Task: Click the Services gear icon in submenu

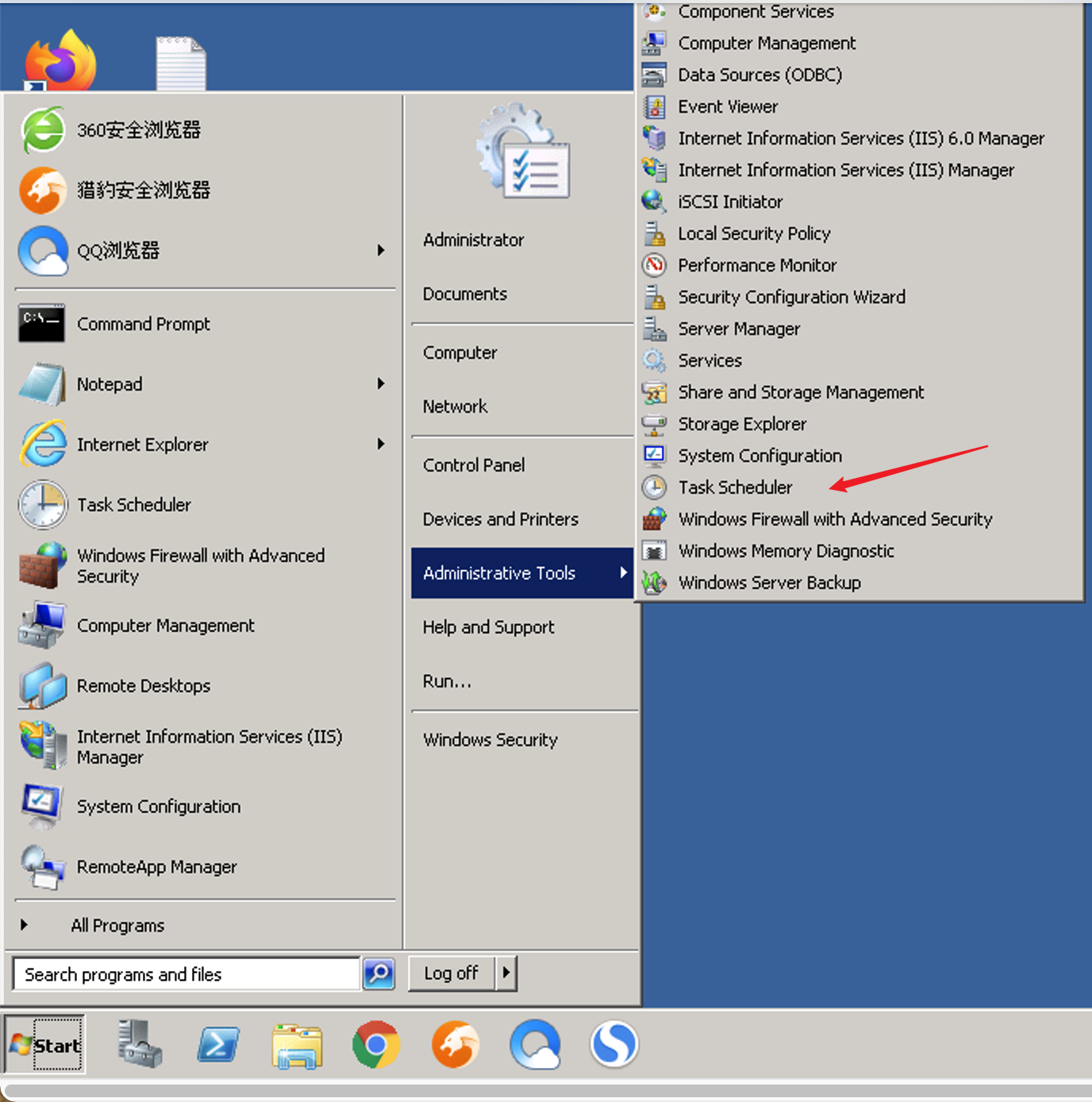Action: (x=654, y=360)
